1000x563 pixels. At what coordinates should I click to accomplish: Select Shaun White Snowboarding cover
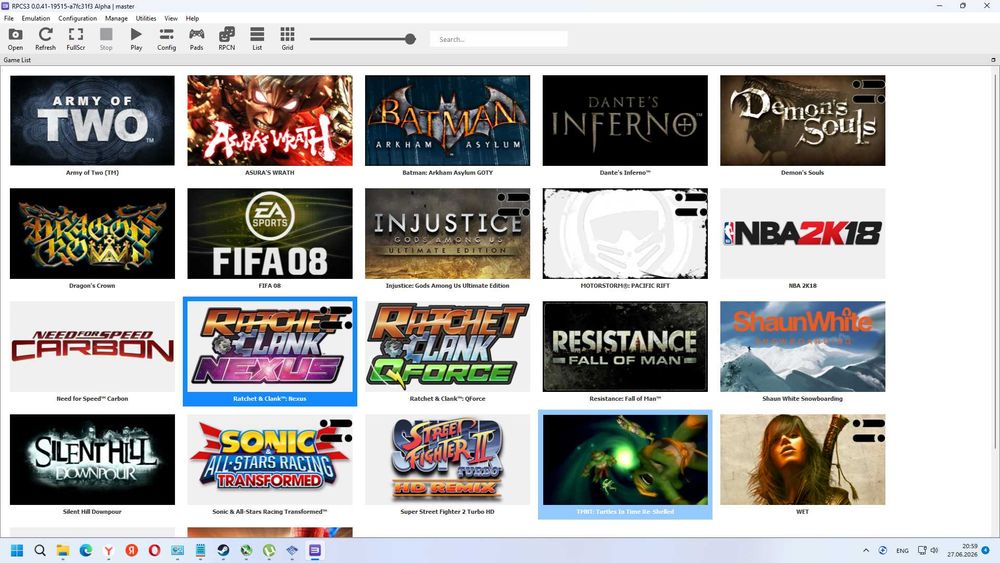[802, 346]
